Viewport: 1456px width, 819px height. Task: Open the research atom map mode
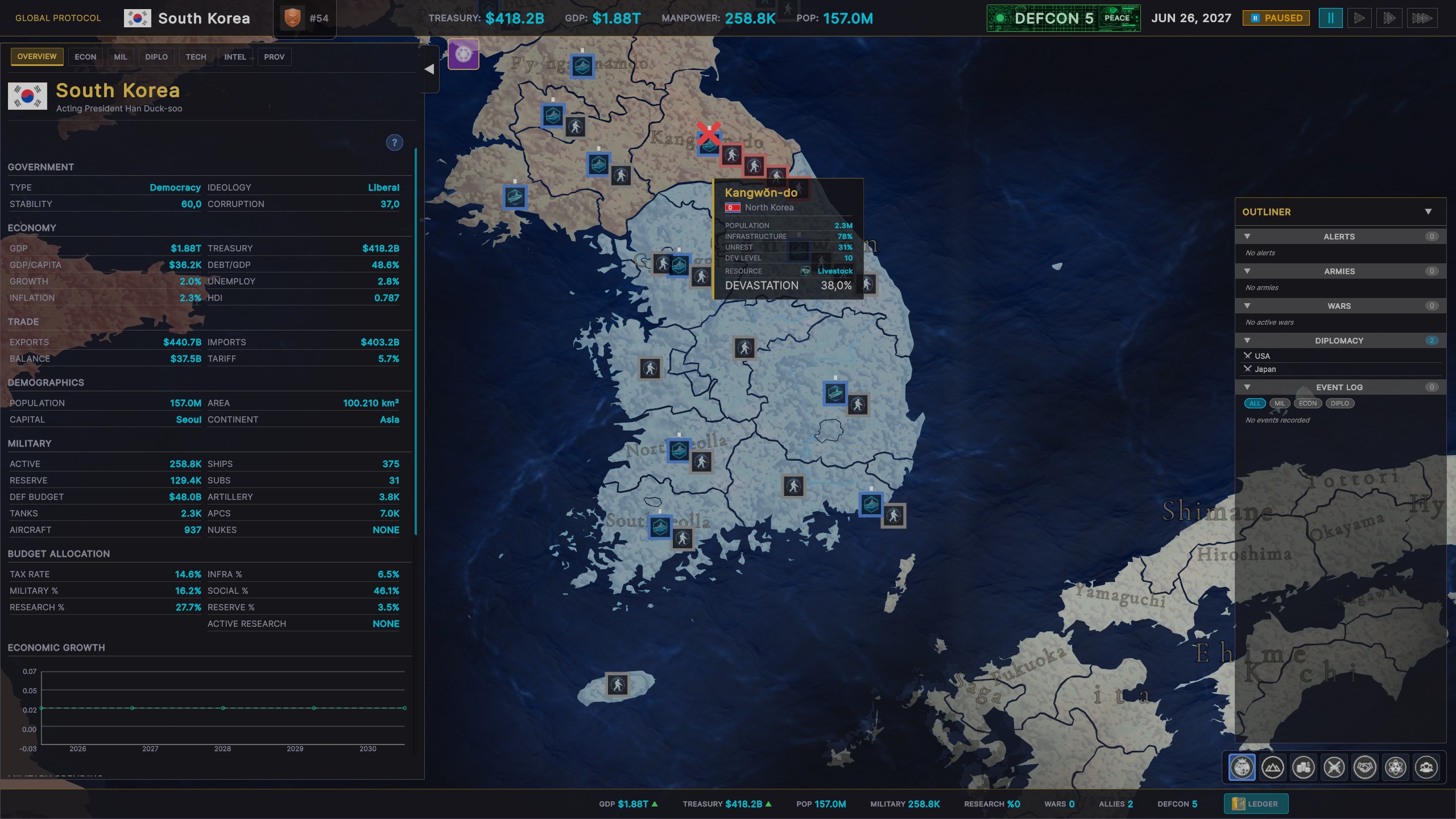pyautogui.click(x=1396, y=767)
